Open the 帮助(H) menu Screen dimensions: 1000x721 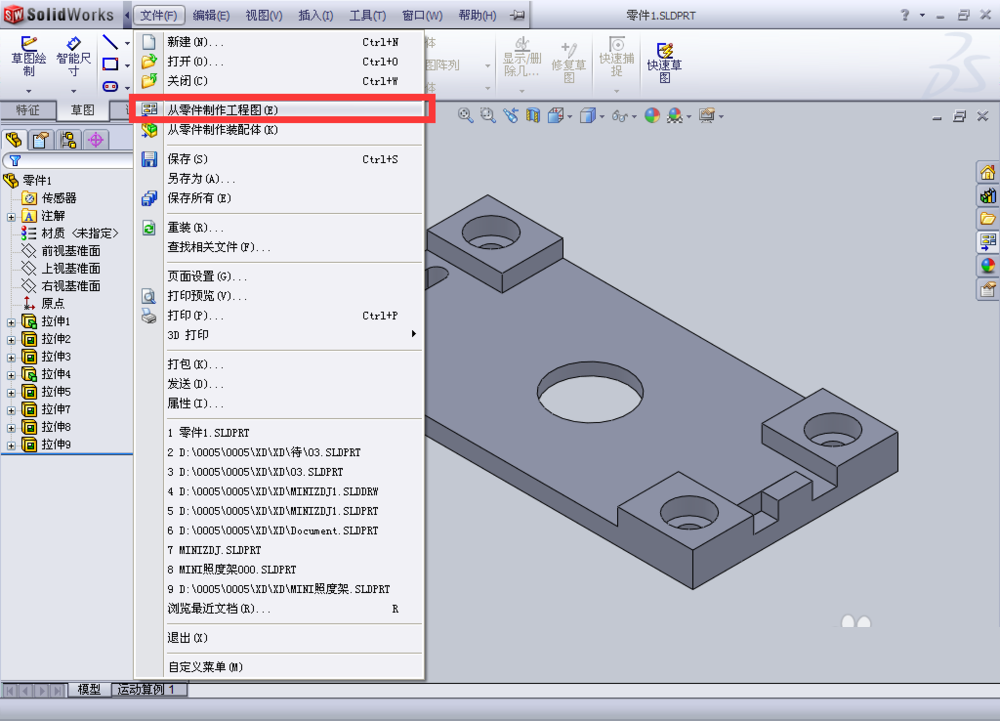(x=477, y=15)
